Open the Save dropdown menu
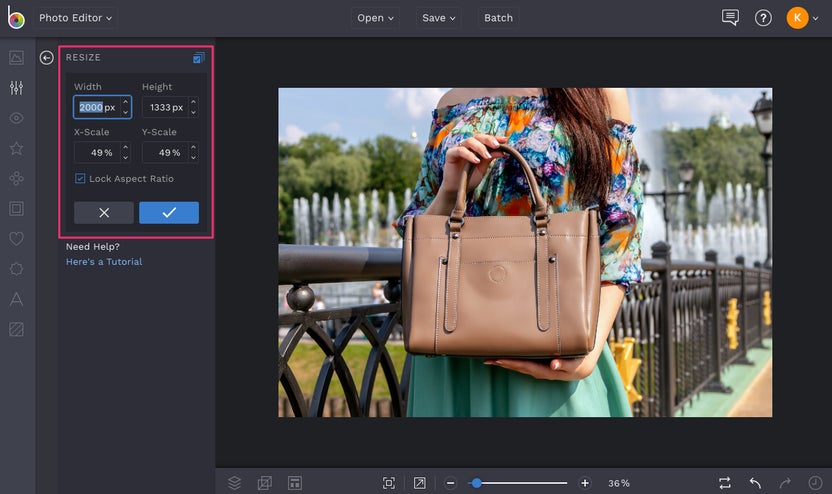The image size is (832, 494). pyautogui.click(x=439, y=18)
